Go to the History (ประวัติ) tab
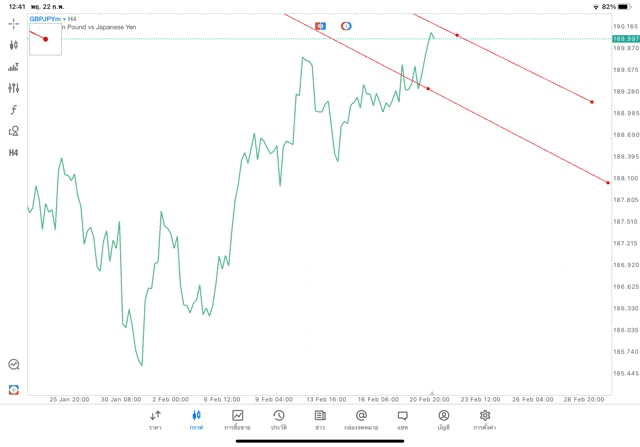Image resolution: width=640 pixels, height=447 pixels. point(278,419)
